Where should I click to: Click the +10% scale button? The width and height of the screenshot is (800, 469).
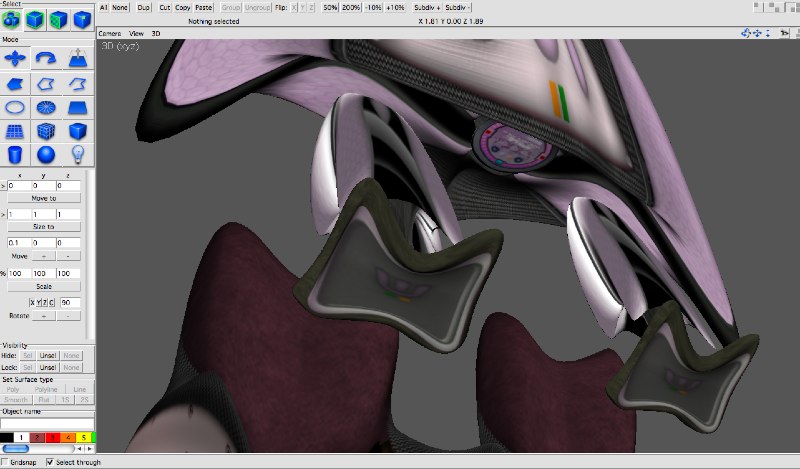(x=395, y=8)
